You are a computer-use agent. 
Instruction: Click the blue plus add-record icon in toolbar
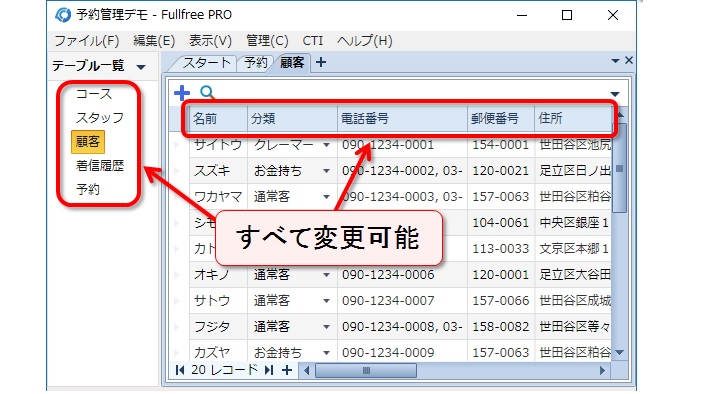click(x=182, y=93)
